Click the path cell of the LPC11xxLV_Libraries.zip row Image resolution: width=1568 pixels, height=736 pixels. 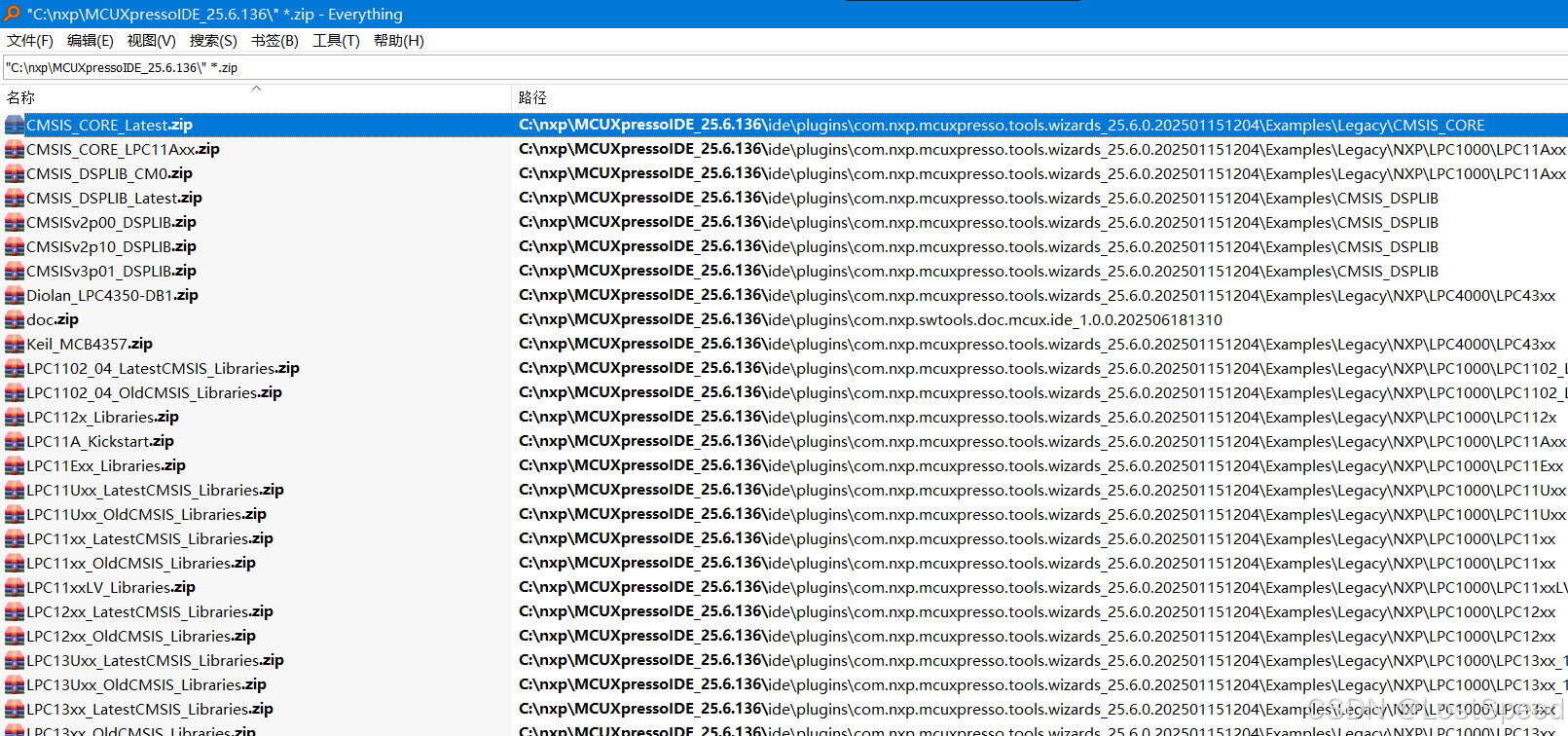1039,588
